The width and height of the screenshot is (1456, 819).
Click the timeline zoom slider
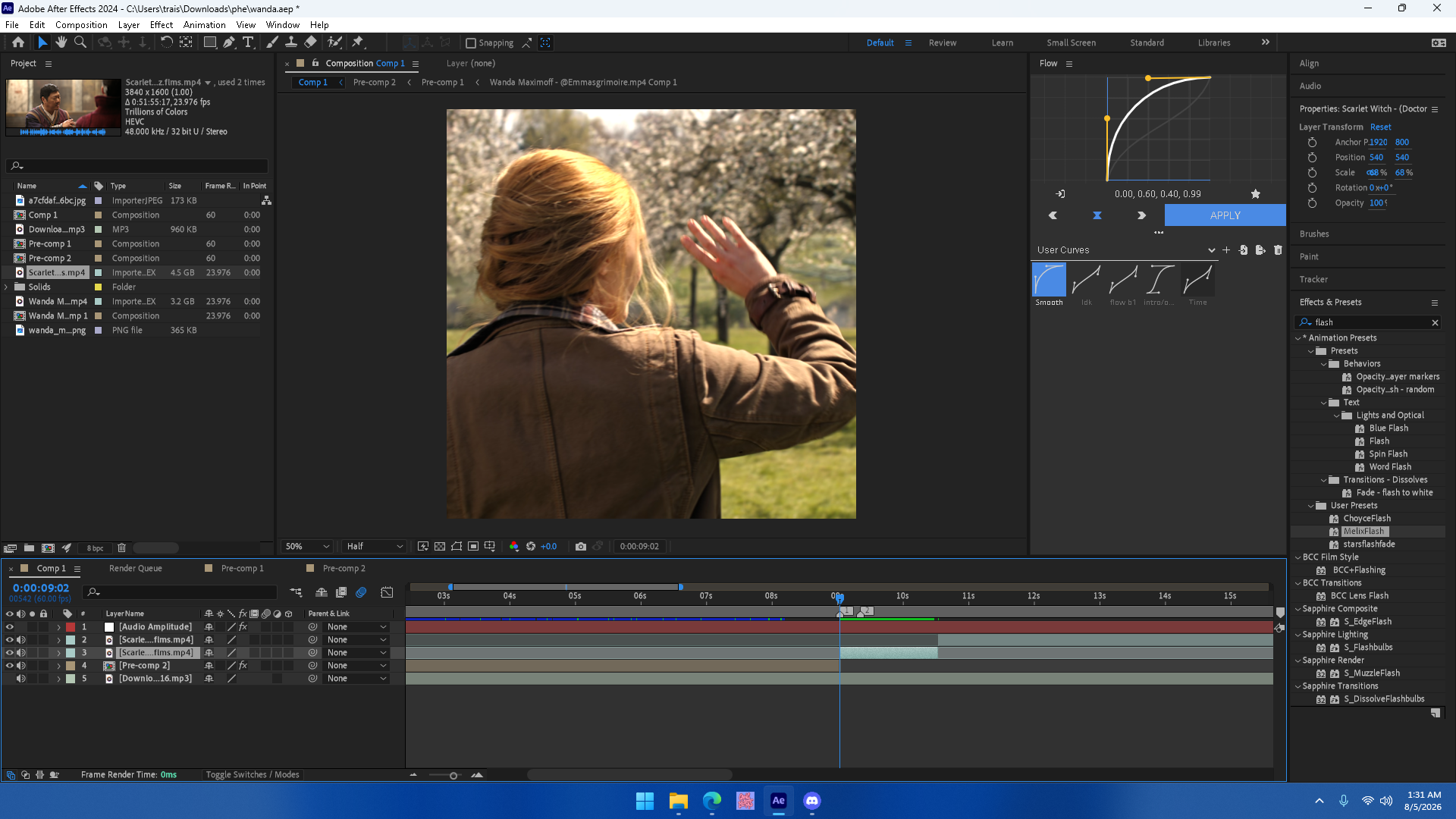point(453,775)
